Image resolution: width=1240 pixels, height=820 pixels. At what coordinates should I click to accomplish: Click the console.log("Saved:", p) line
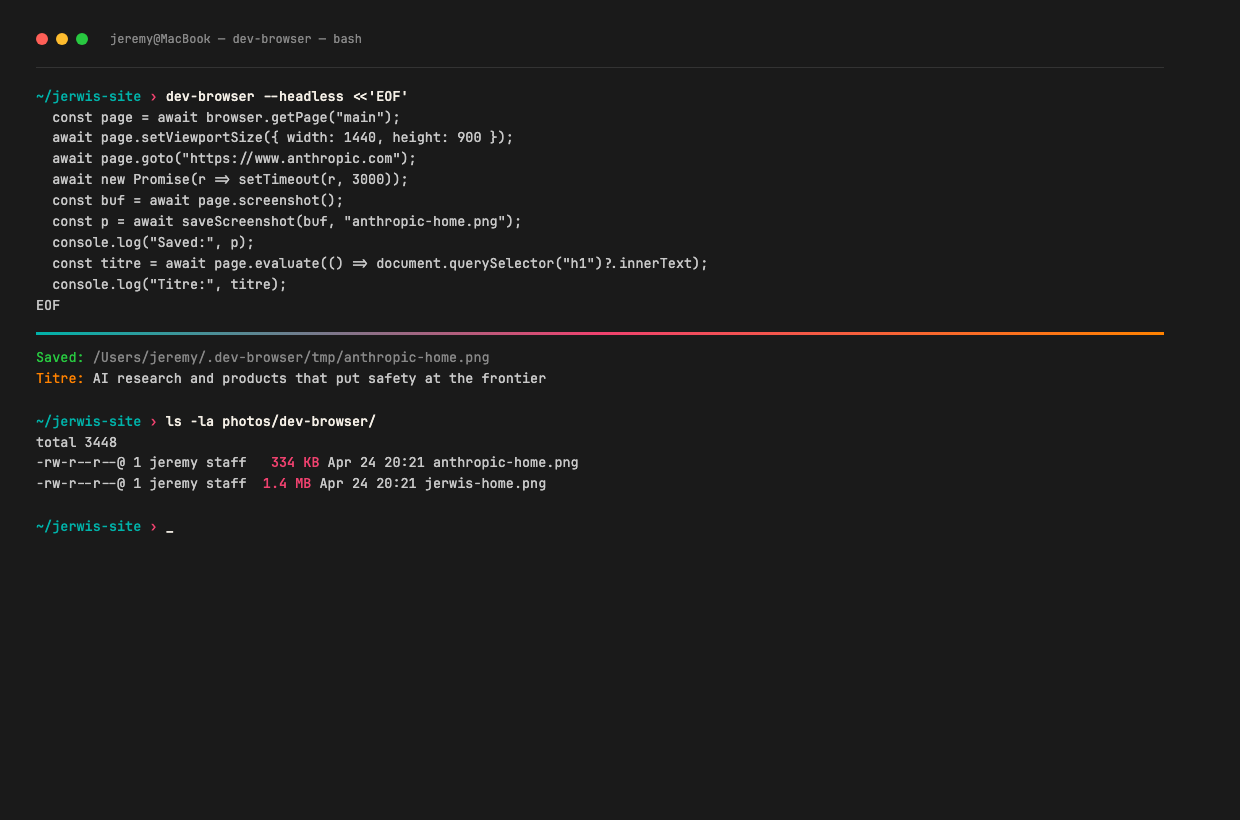pos(153,243)
